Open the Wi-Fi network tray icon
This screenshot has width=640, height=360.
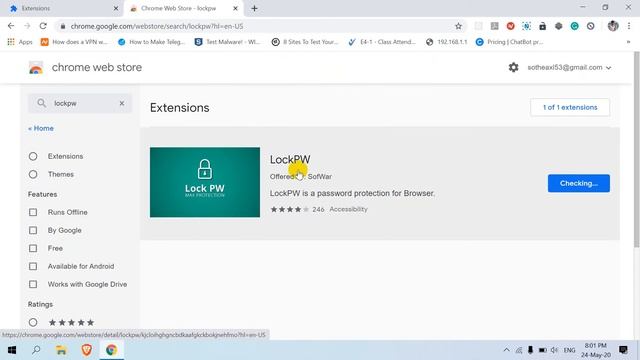pos(518,350)
